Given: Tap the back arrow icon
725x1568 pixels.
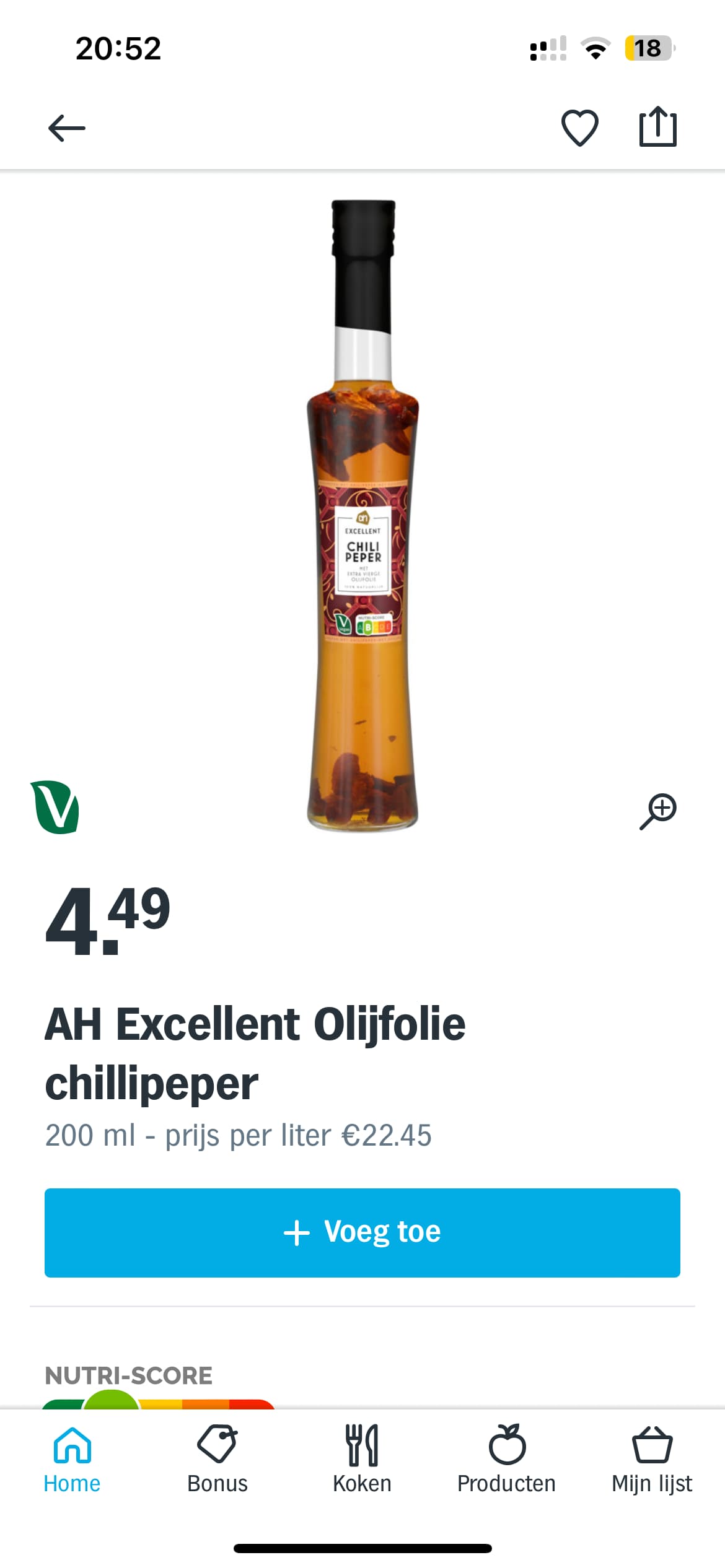Looking at the screenshot, I should click(66, 128).
